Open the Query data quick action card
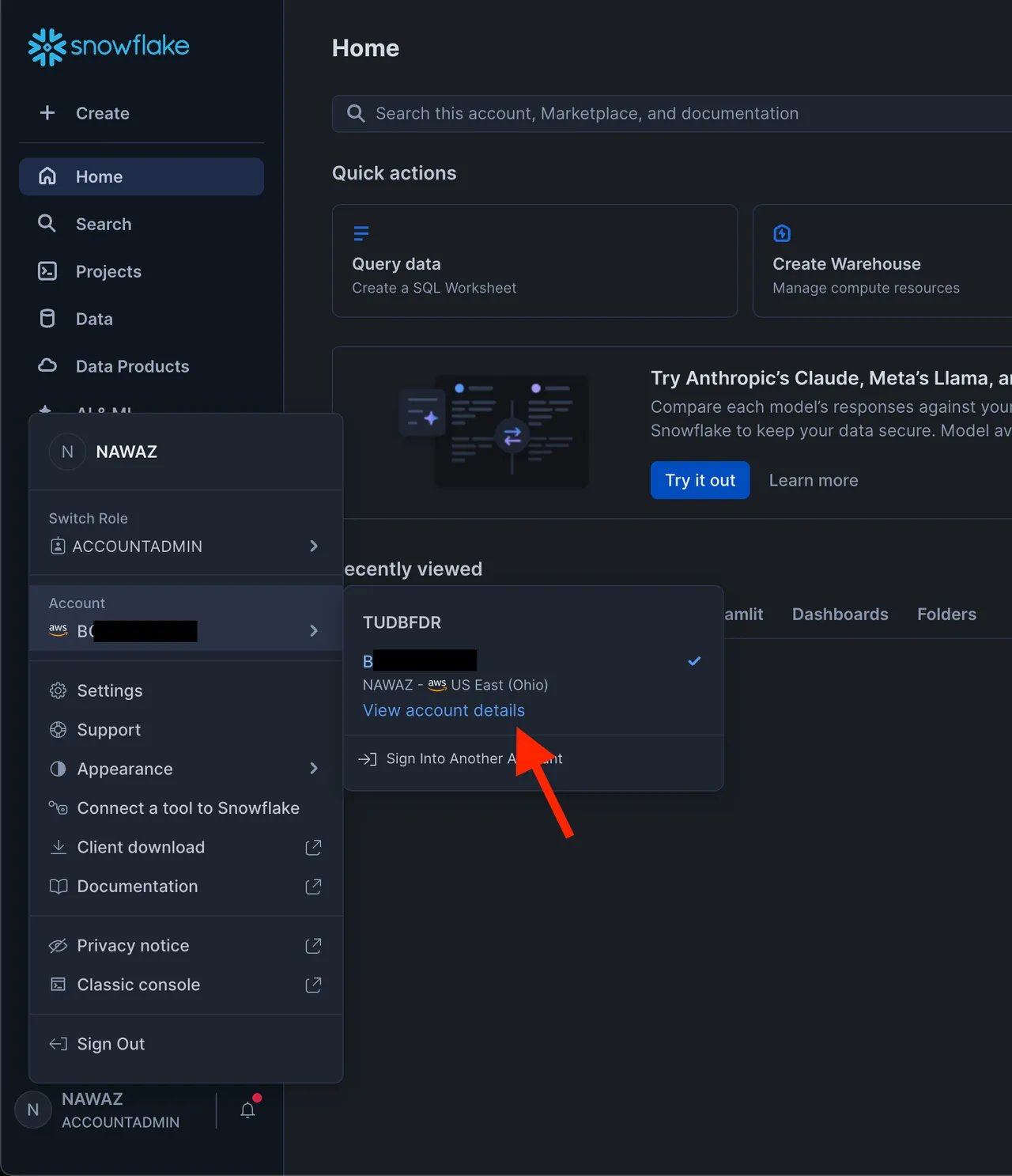 pos(534,261)
